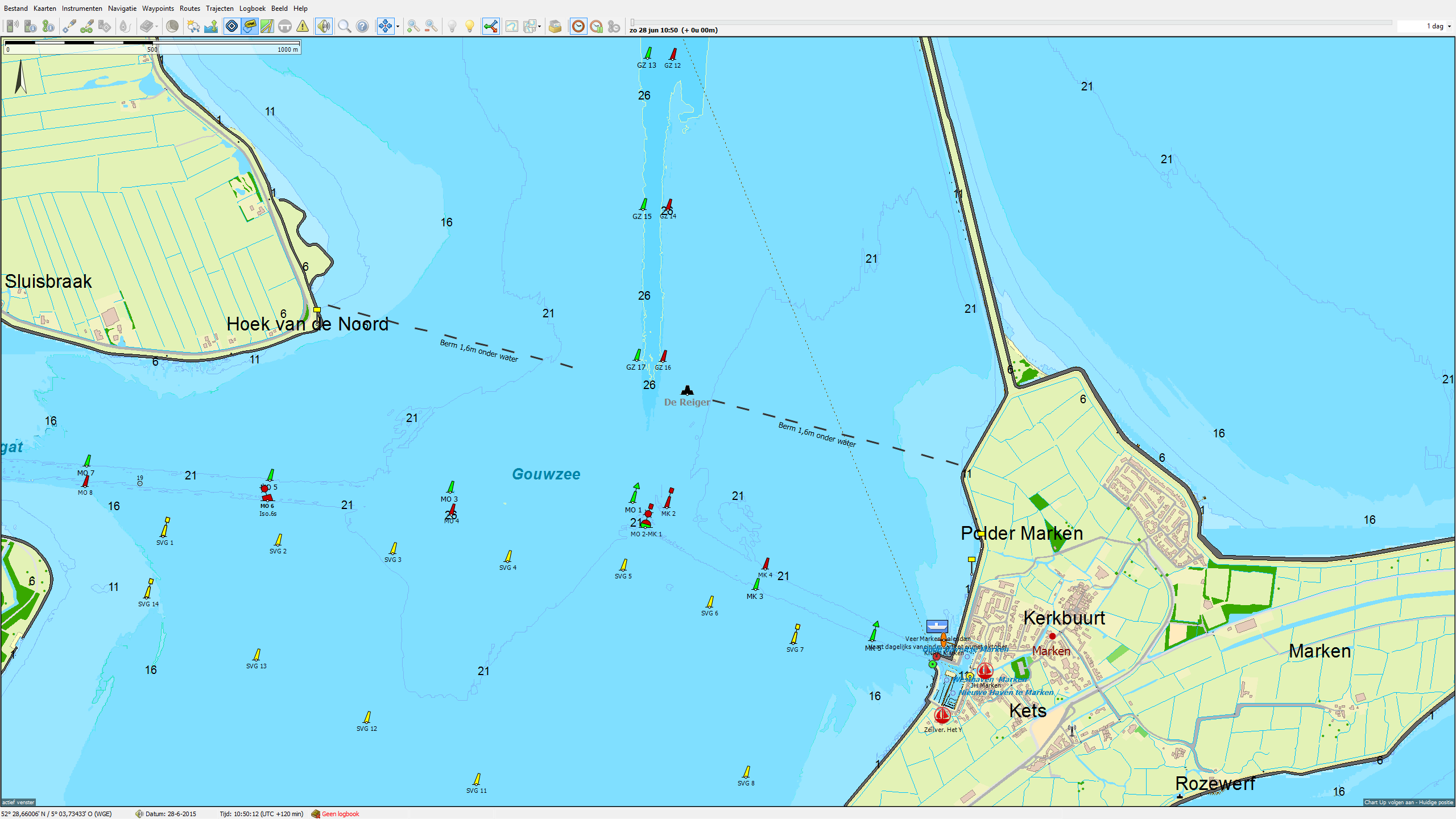Toggle the road map overlay icon

pos(267,26)
